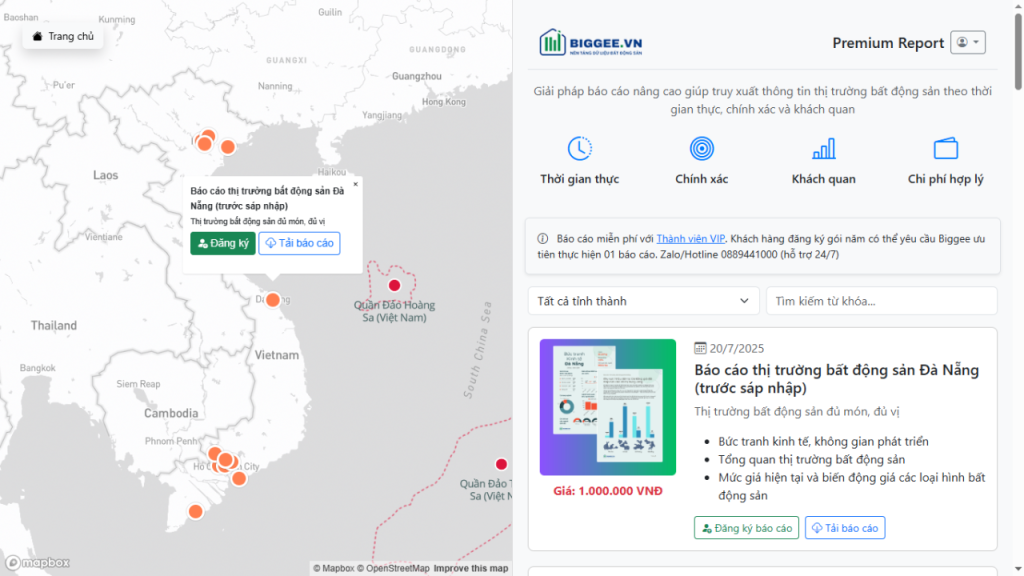Open the OpenStreetMap attribution link

point(393,568)
